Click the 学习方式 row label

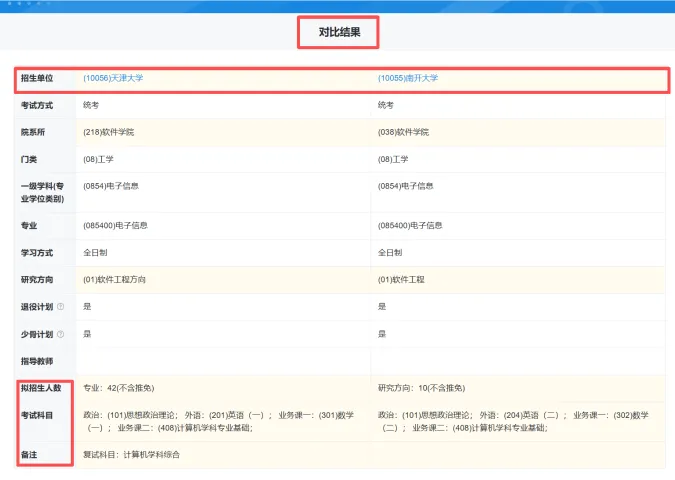tap(37, 253)
